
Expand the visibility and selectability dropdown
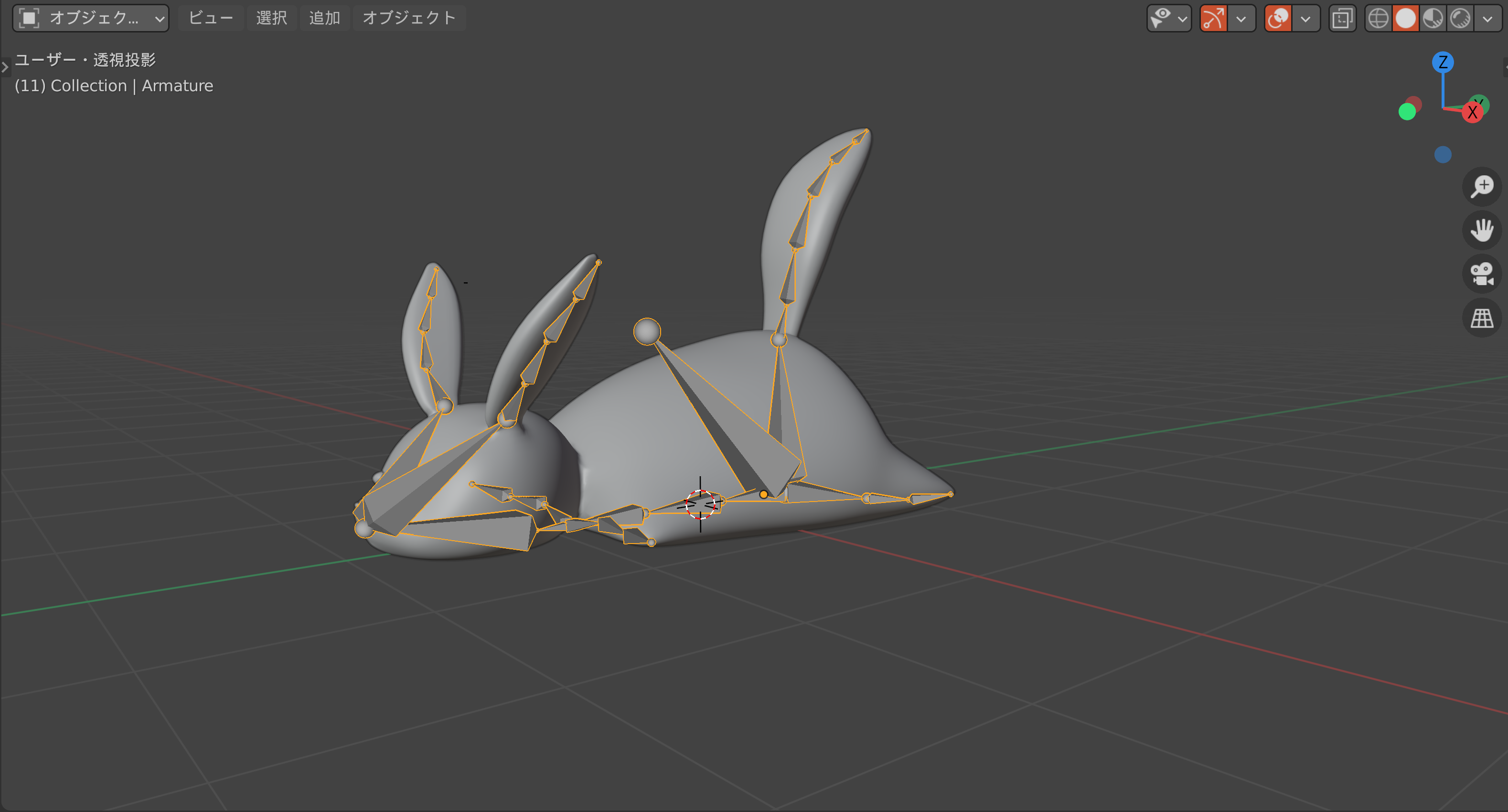[x=1183, y=19]
